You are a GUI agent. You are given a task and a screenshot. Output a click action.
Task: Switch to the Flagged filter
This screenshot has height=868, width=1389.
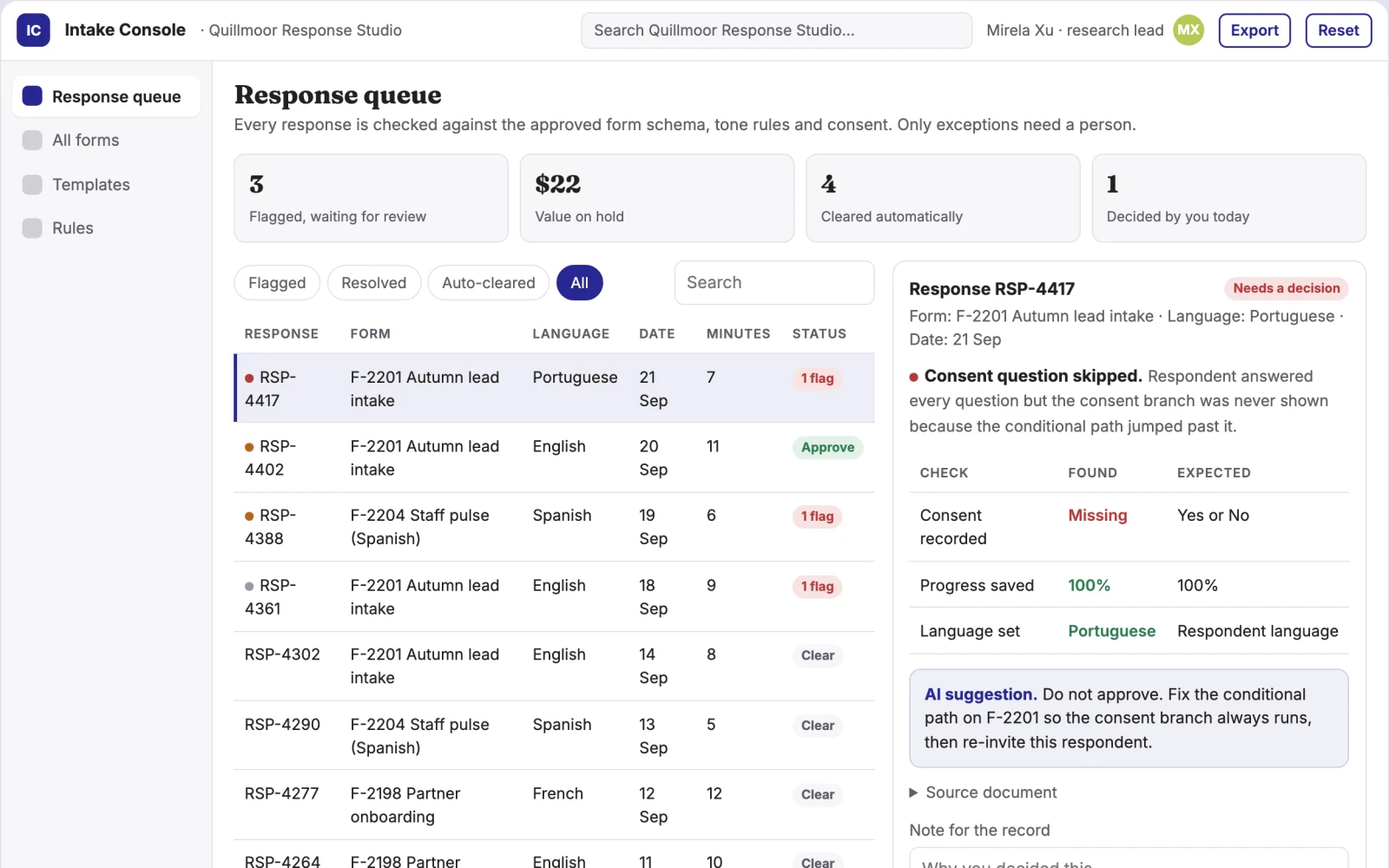[277, 283]
